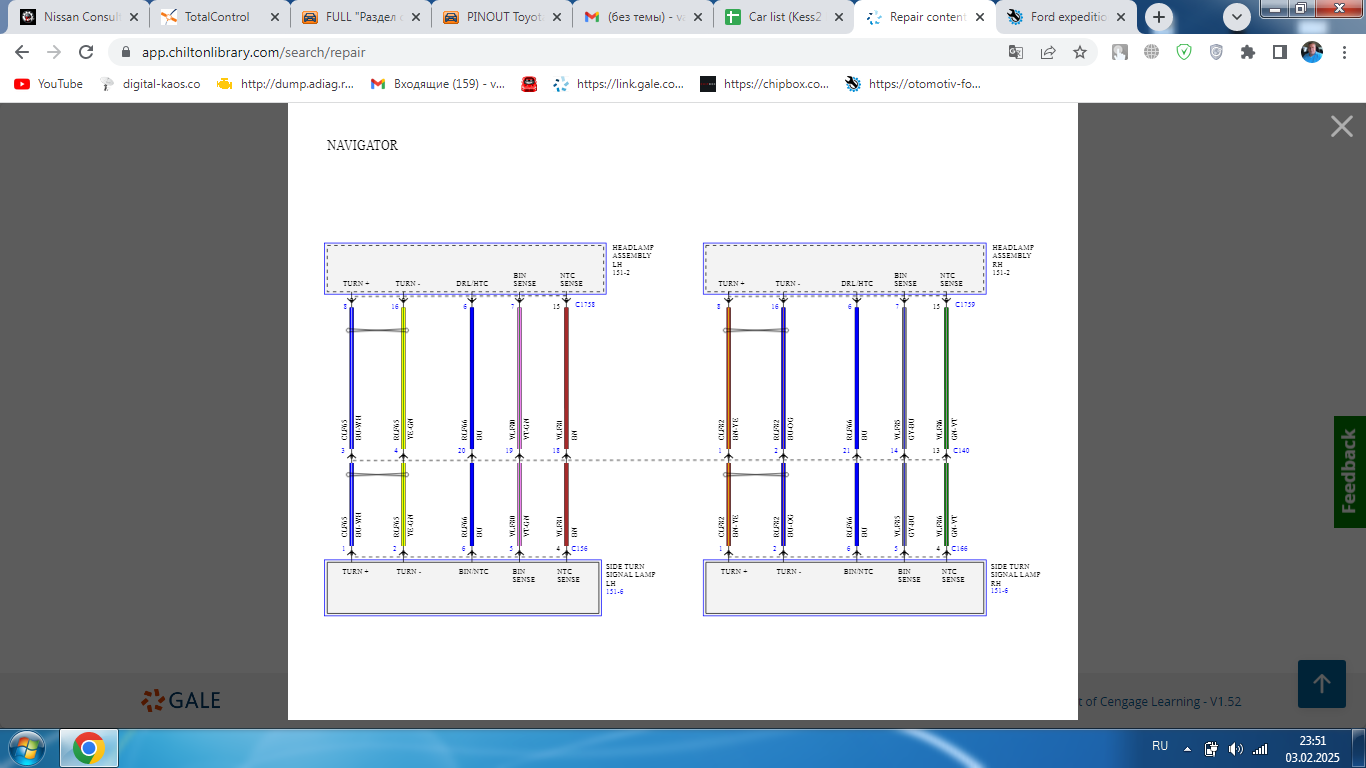Click the scroll-to-top arrow button
This screenshot has height=768, width=1366.
click(1321, 684)
